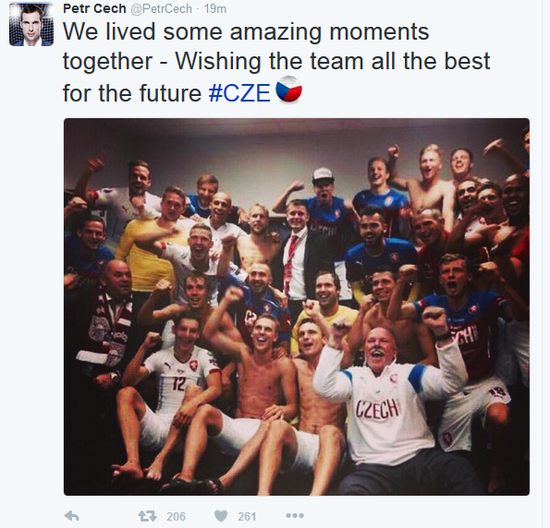Click the Czech flag ball emoji
Viewport: 550px width, 528px height.
289,89
